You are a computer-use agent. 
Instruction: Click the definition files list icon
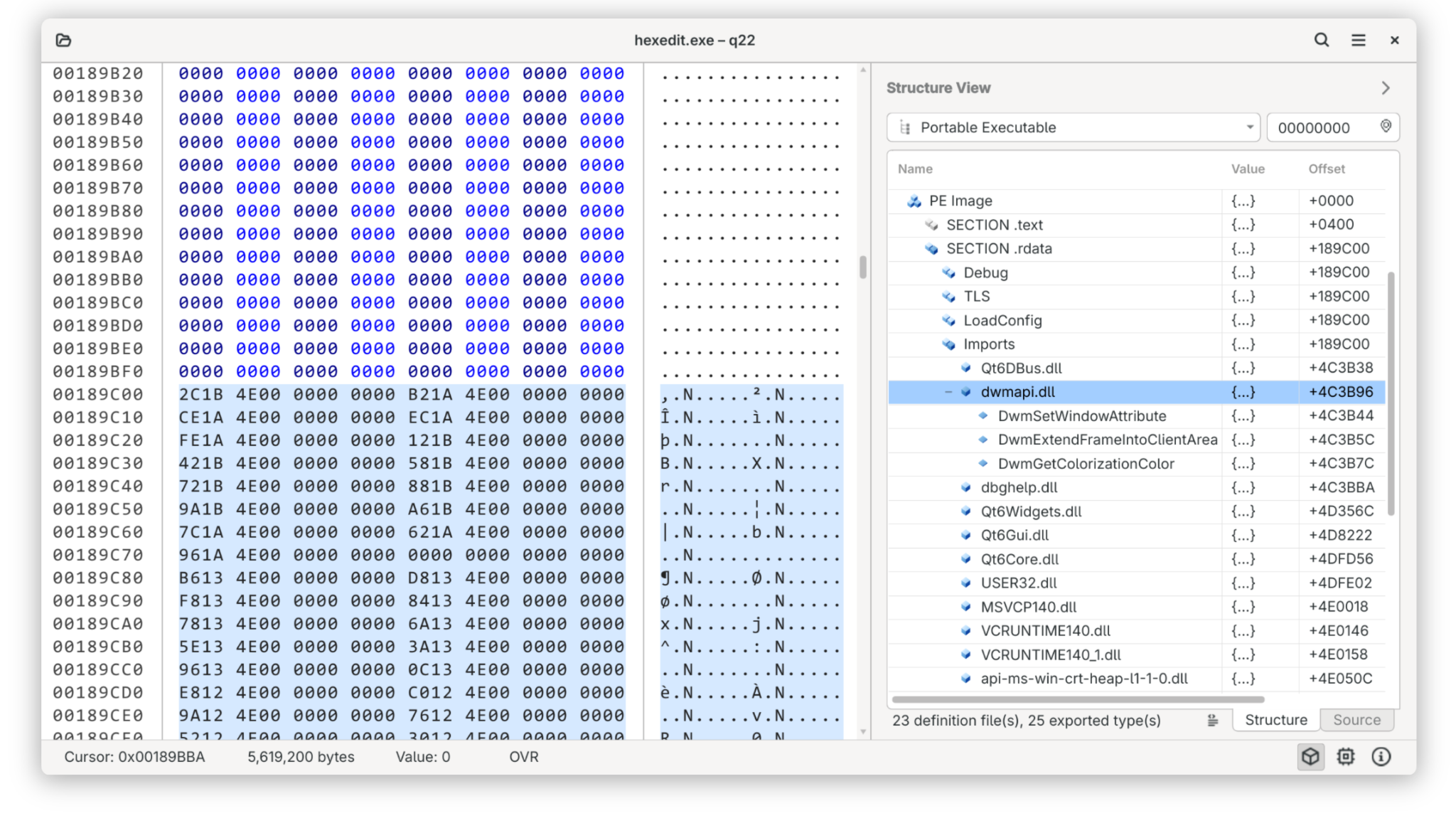1213,721
